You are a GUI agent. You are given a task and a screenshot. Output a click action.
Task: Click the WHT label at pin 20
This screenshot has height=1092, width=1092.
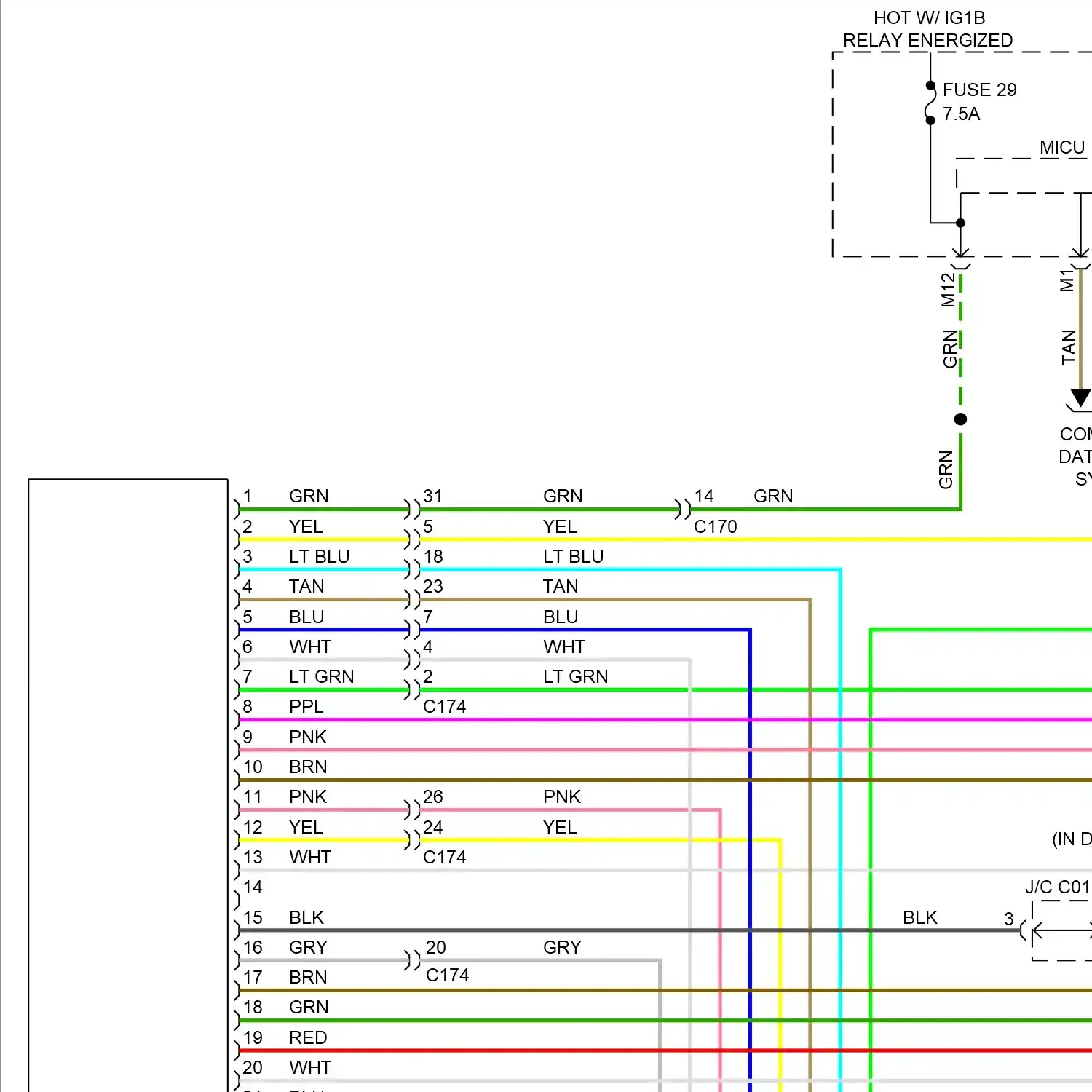(310, 1067)
